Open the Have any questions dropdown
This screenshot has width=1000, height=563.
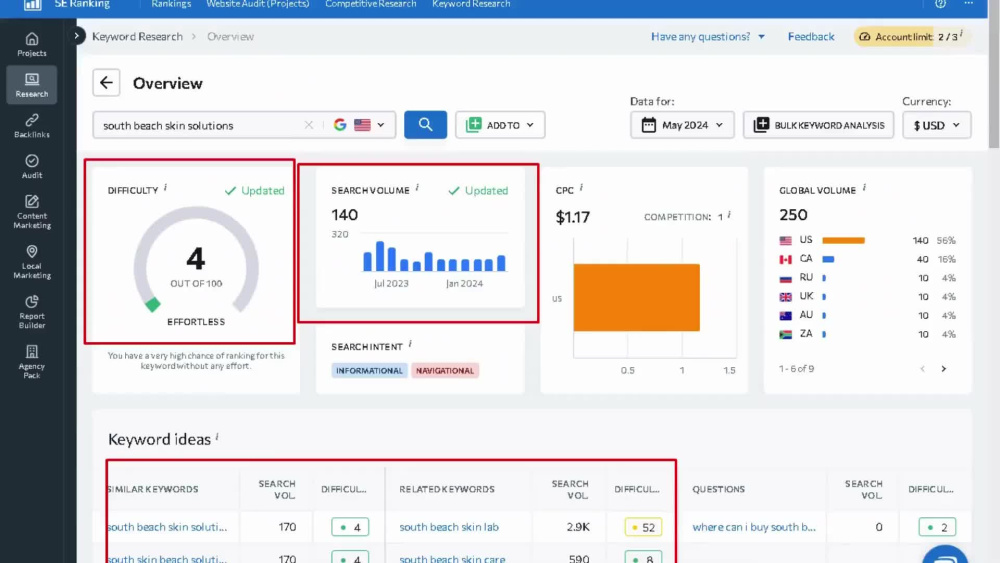[x=708, y=36]
